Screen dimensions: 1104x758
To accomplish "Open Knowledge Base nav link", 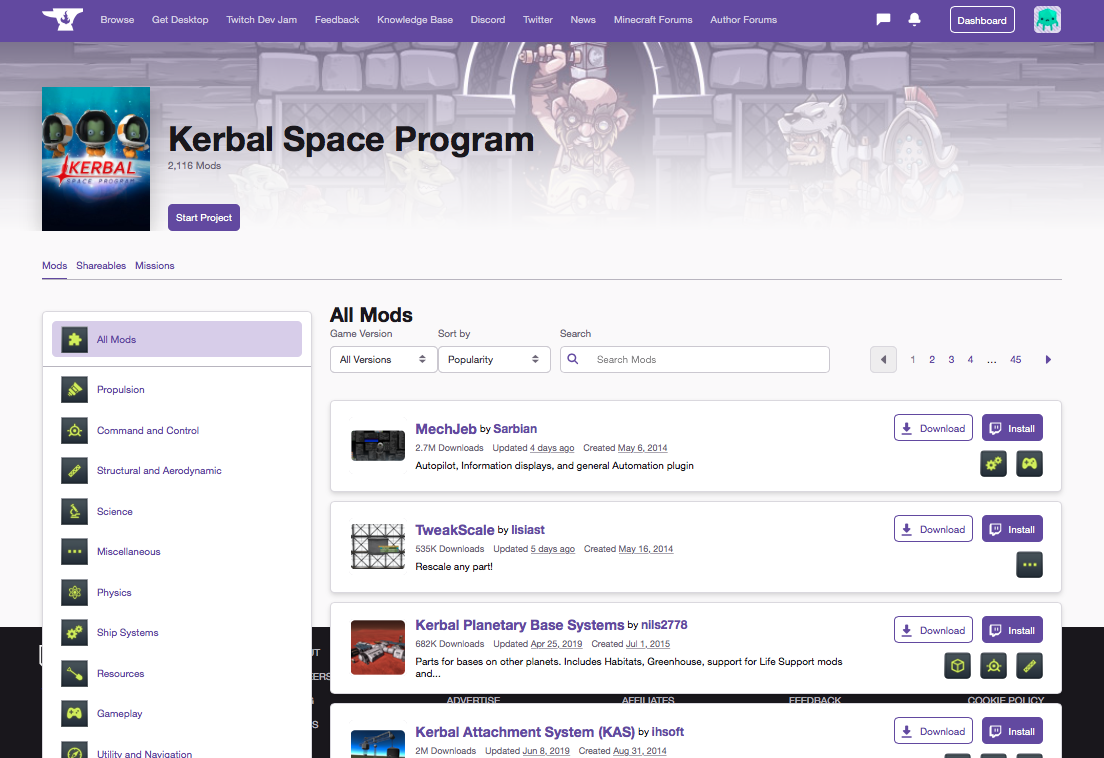I will click(x=415, y=20).
